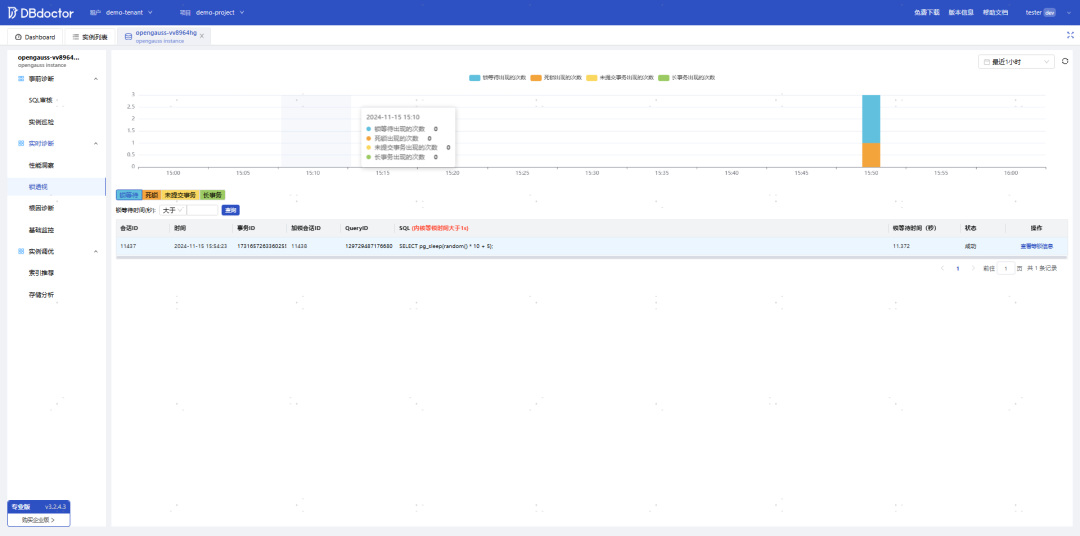Close the opengauss-vv8964hg tab
The height and width of the screenshot is (536, 1080).
pyautogui.click(x=202, y=37)
